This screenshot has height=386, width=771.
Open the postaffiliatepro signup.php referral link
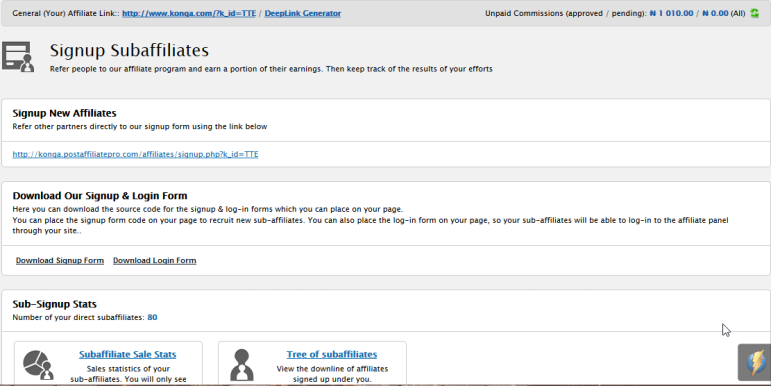tap(135, 154)
